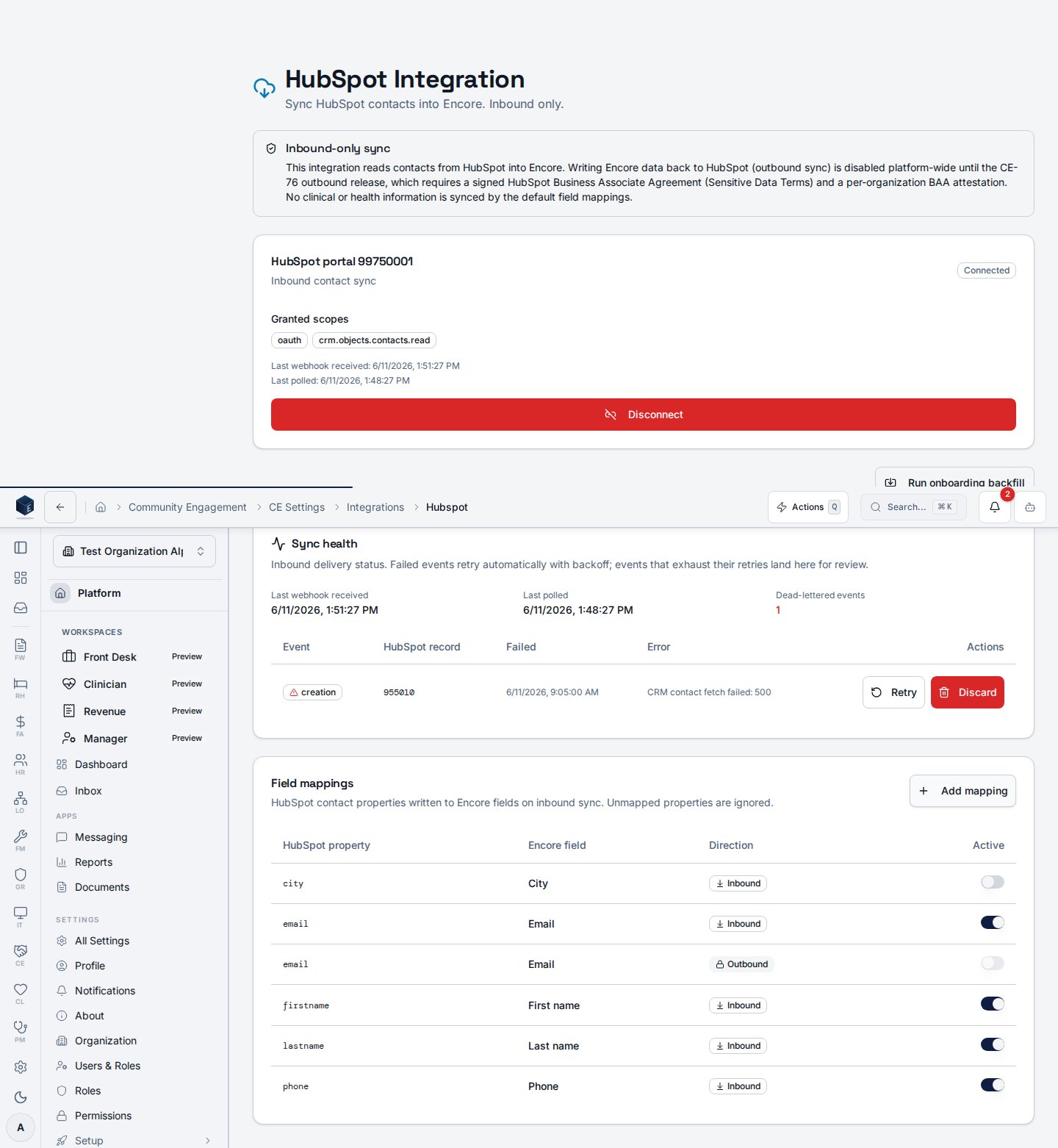Click the Outbound direction badge
The height and width of the screenshot is (1148, 1058).
pos(741,964)
